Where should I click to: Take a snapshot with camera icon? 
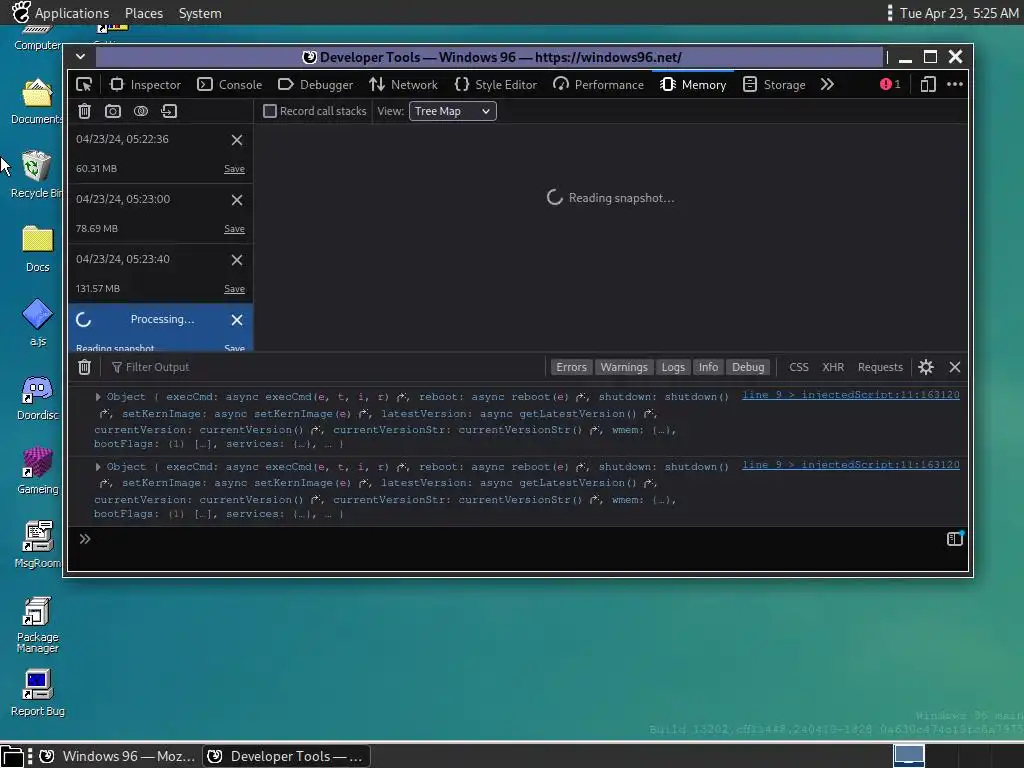tap(113, 111)
